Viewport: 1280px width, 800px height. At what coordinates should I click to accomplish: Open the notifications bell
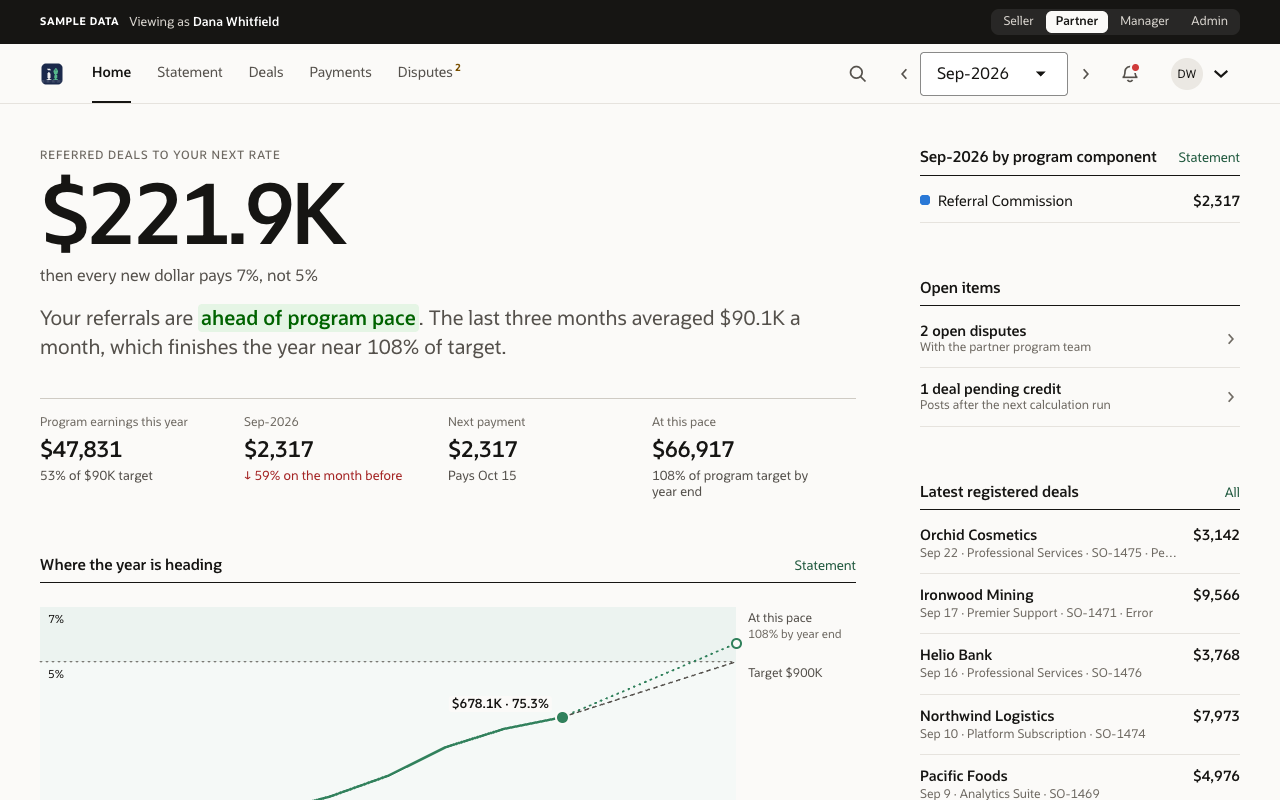pyautogui.click(x=1130, y=73)
